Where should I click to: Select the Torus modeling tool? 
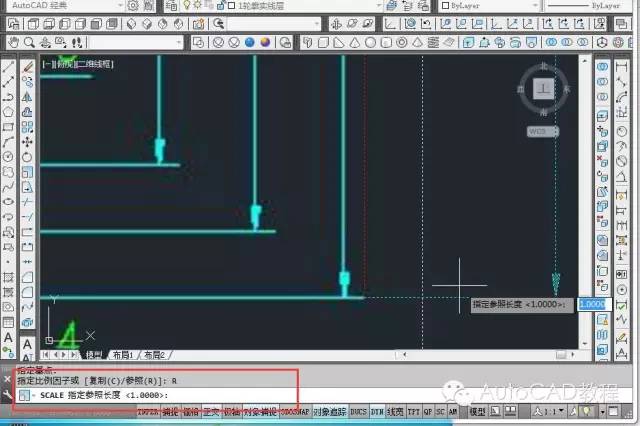pos(402,42)
